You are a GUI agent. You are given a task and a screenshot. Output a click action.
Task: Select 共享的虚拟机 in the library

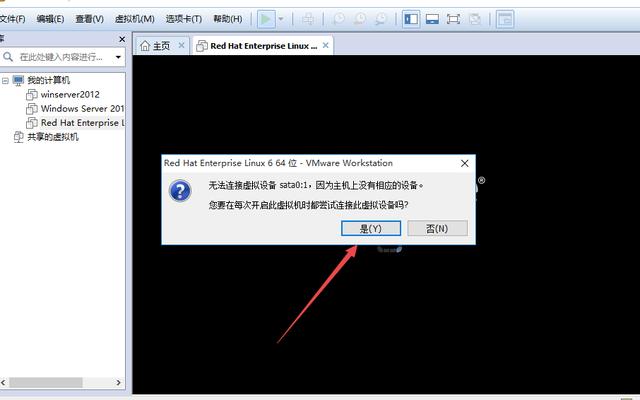click(53, 137)
